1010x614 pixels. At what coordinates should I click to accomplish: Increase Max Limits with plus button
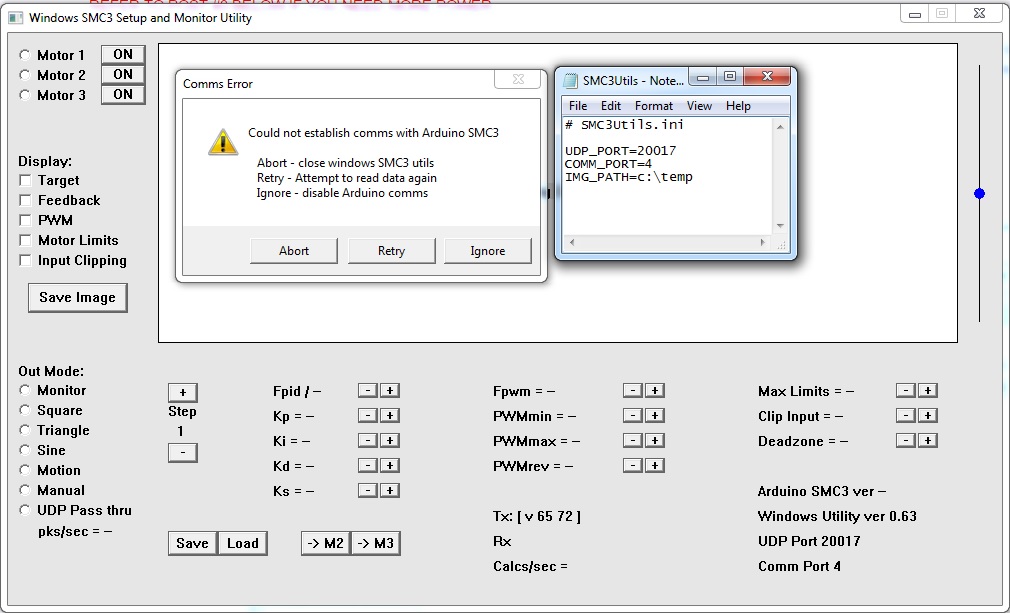[927, 390]
